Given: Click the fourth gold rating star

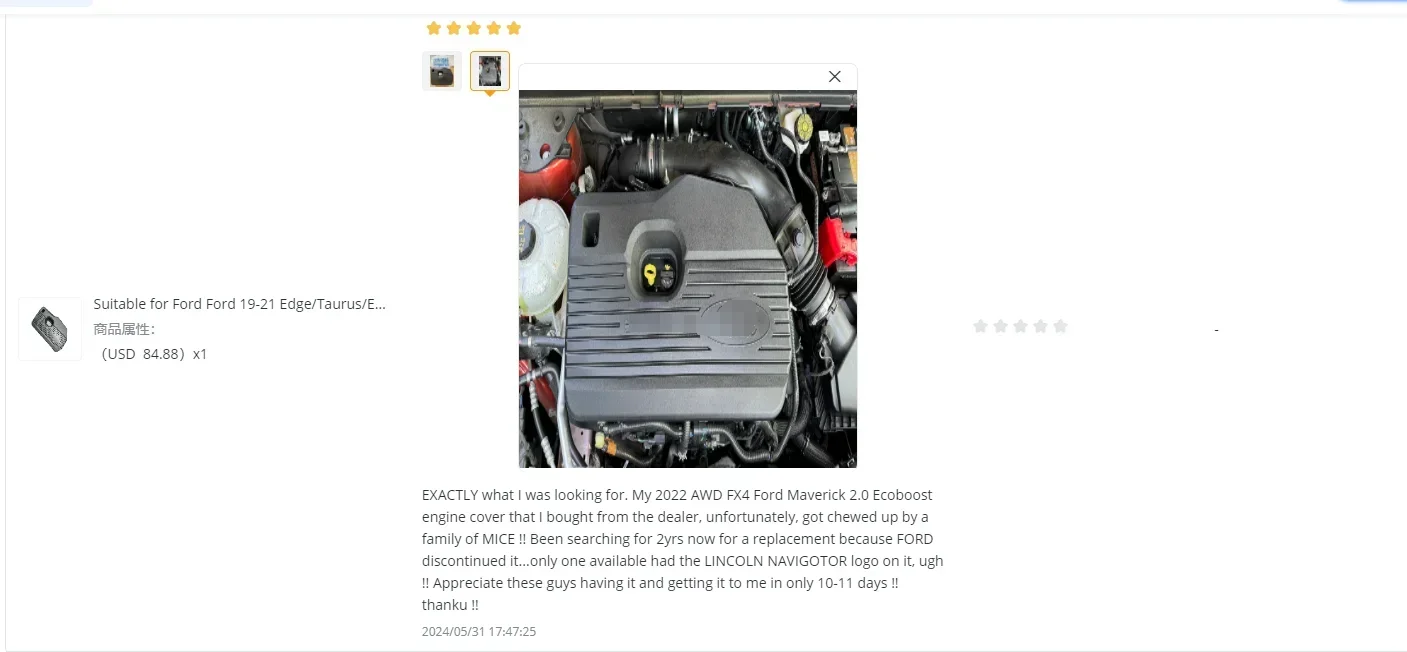Looking at the screenshot, I should tap(493, 28).
